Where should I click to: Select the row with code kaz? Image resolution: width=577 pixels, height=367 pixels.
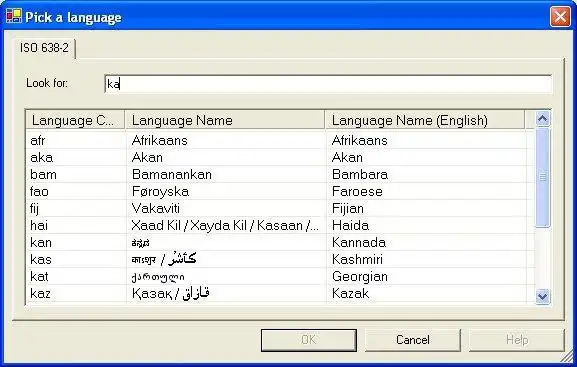pos(280,293)
